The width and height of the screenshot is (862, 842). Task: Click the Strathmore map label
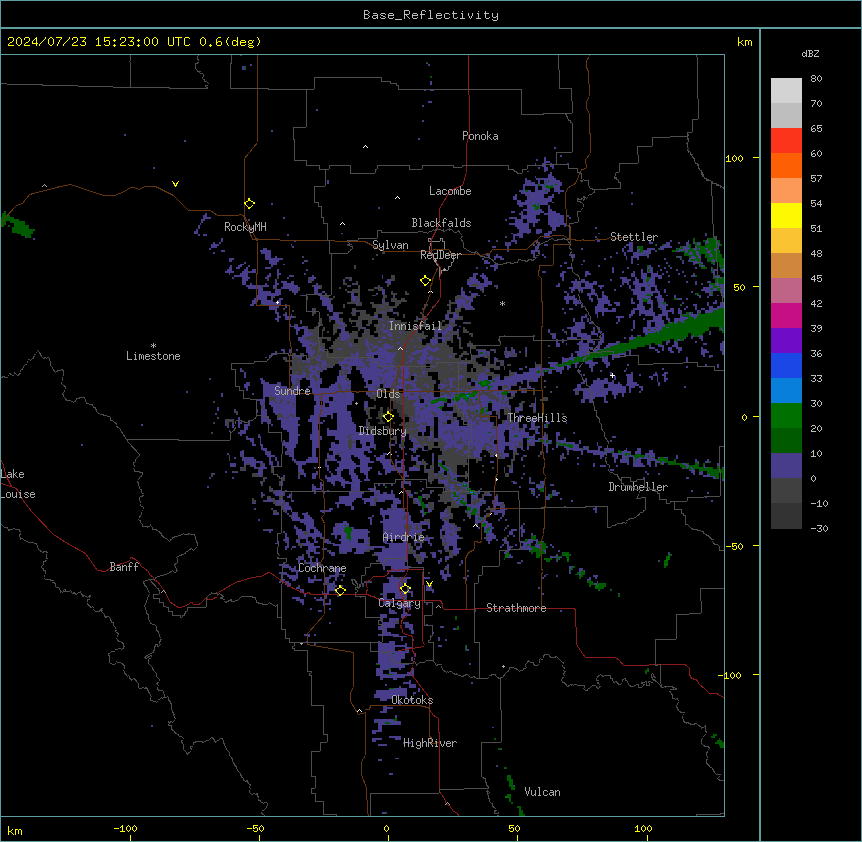pos(516,608)
